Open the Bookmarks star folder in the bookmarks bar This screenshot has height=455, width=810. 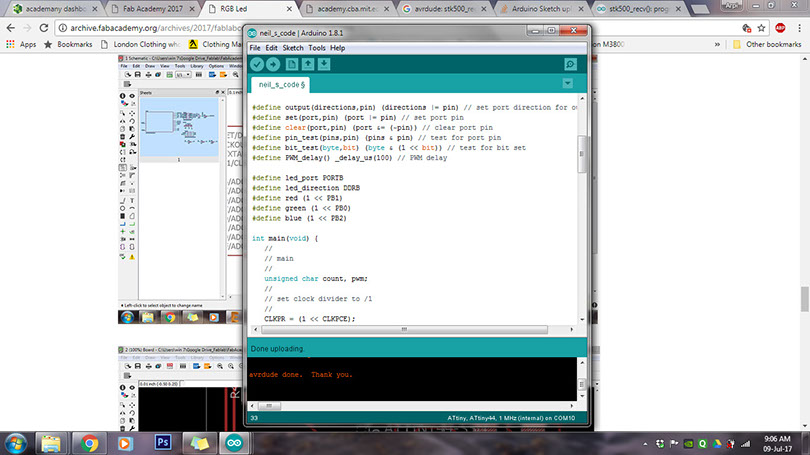click(68, 44)
